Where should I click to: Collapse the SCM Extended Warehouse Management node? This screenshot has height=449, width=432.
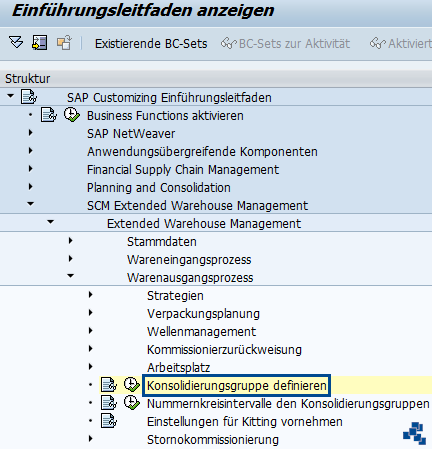click(x=31, y=204)
